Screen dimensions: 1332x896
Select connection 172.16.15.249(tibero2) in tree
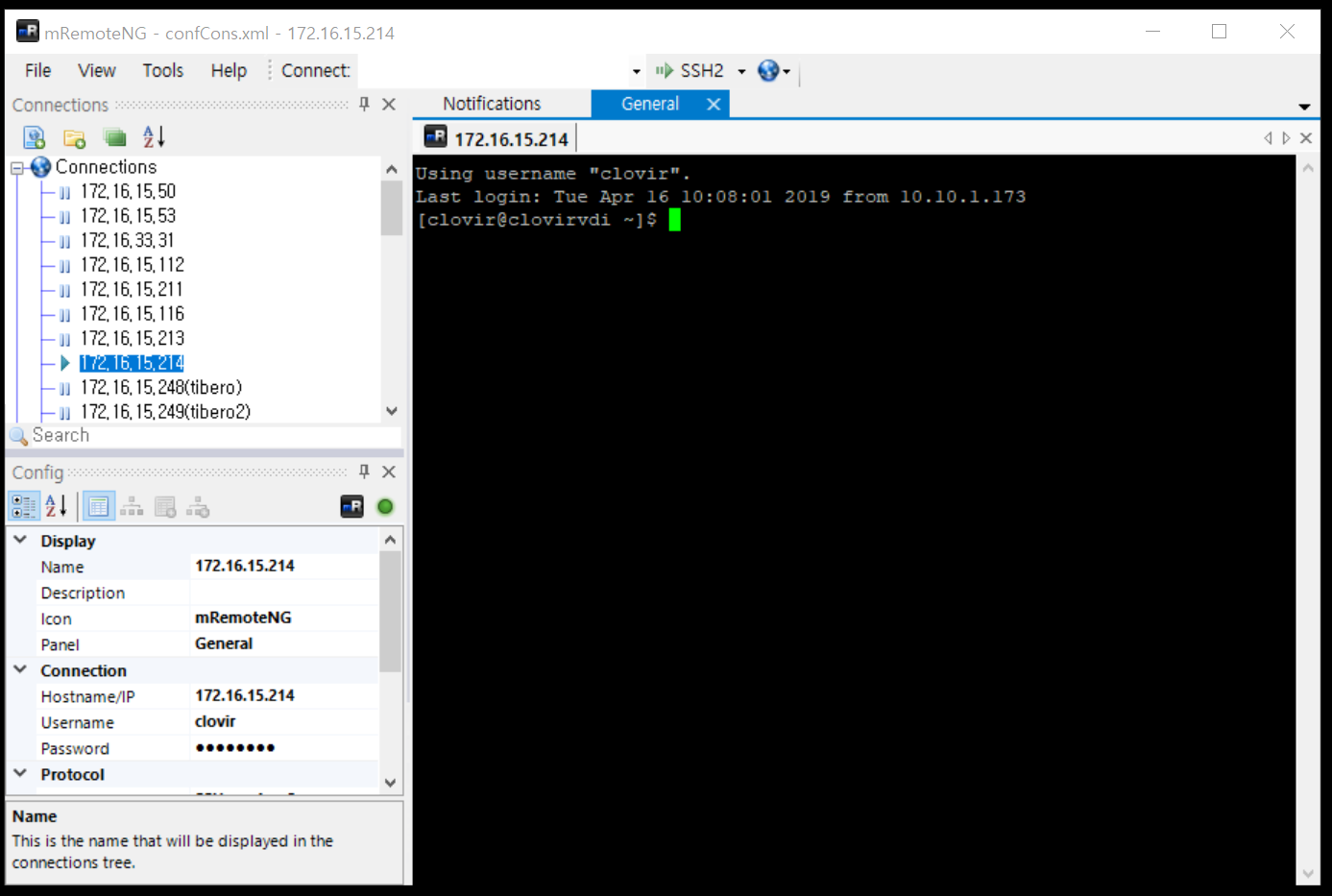point(165,412)
